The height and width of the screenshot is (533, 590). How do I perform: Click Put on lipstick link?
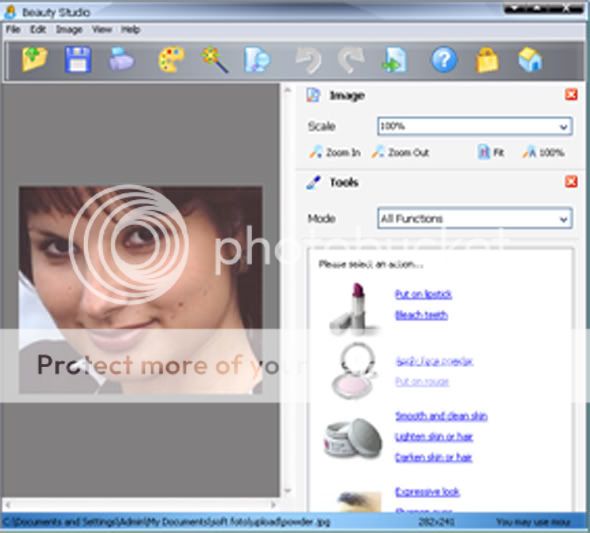423,294
